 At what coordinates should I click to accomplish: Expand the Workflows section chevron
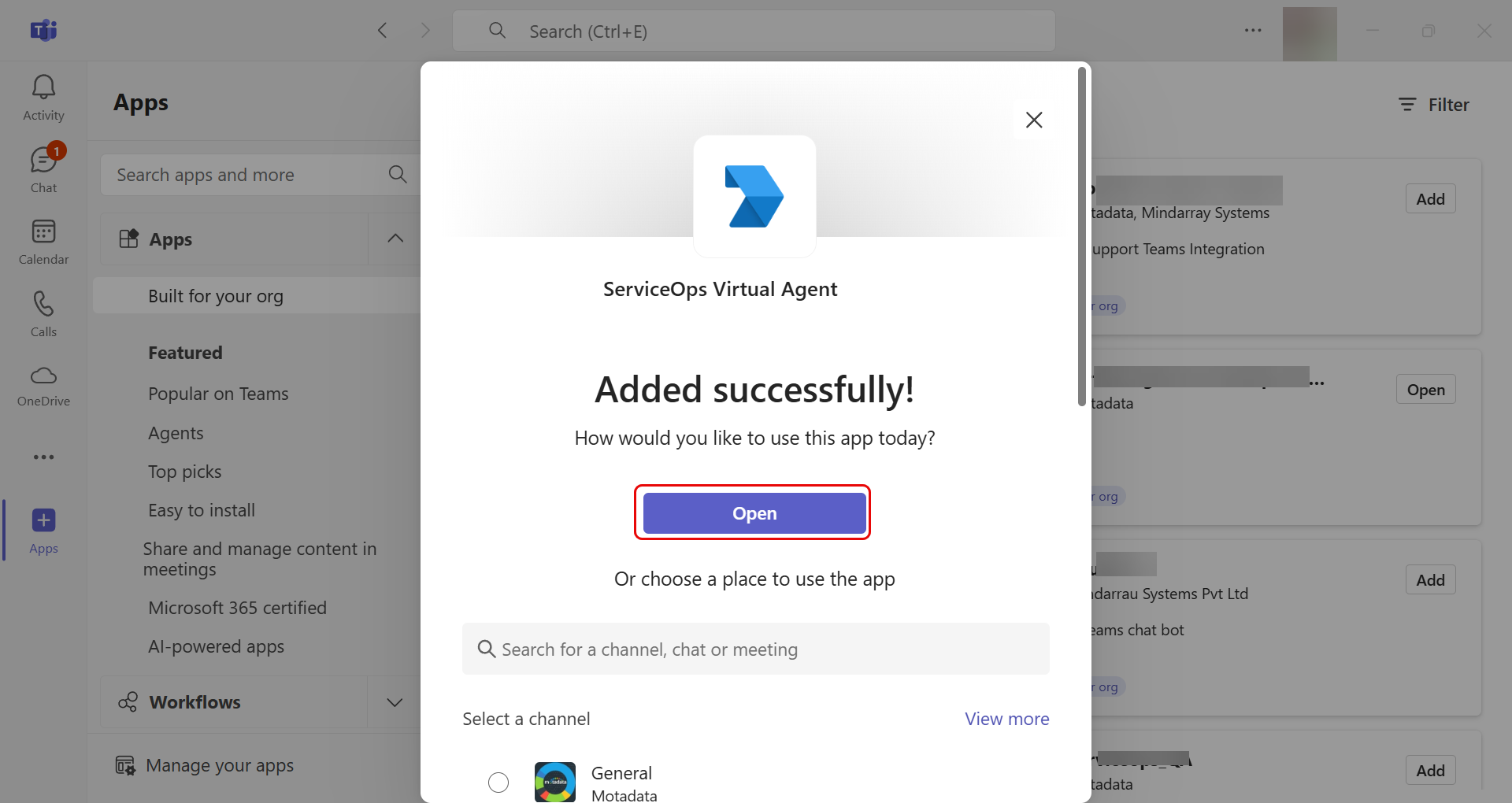pos(395,702)
